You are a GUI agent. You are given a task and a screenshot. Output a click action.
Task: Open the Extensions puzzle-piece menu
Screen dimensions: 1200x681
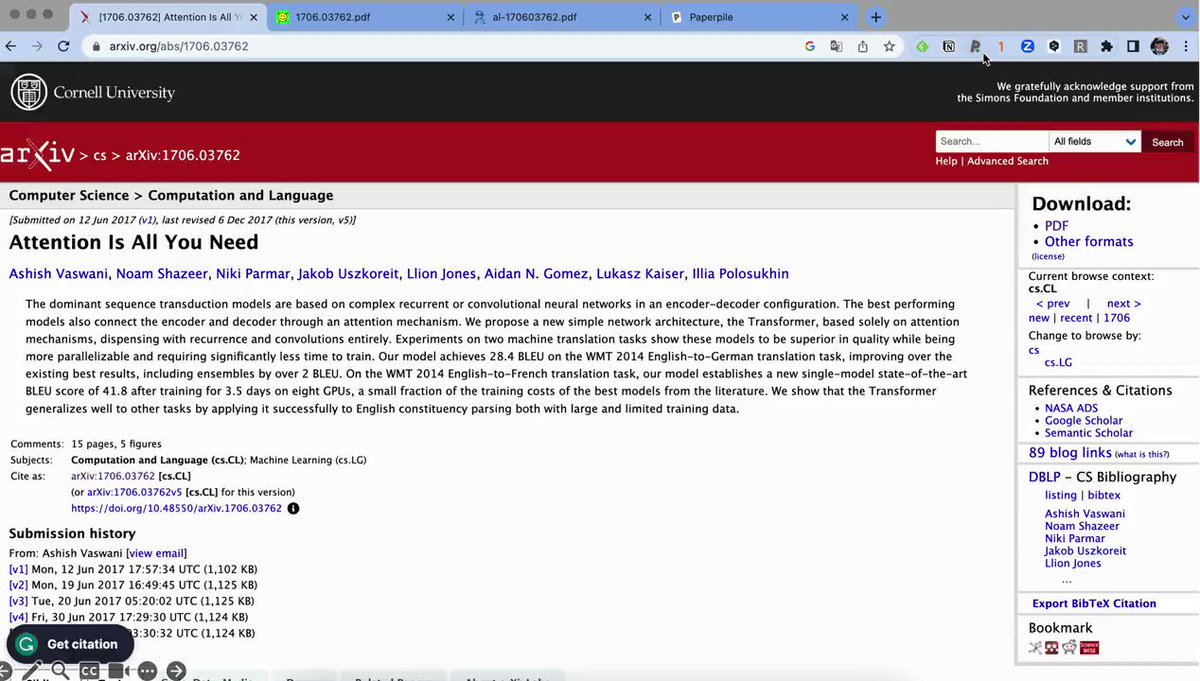[1106, 46]
